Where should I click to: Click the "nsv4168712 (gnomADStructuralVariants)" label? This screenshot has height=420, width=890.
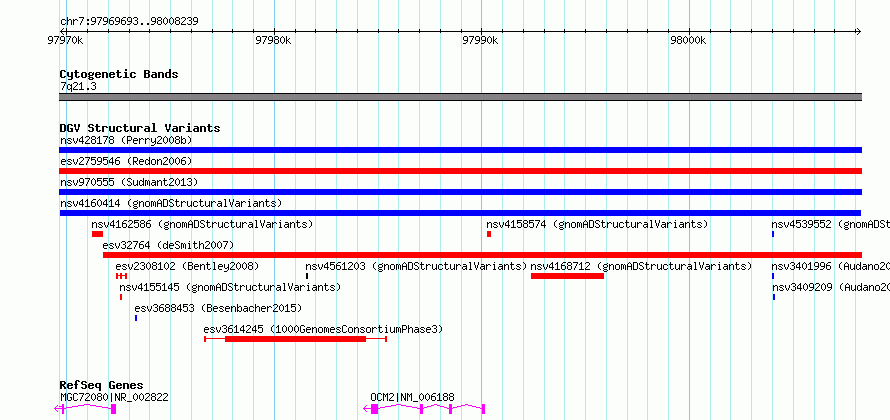(641, 266)
